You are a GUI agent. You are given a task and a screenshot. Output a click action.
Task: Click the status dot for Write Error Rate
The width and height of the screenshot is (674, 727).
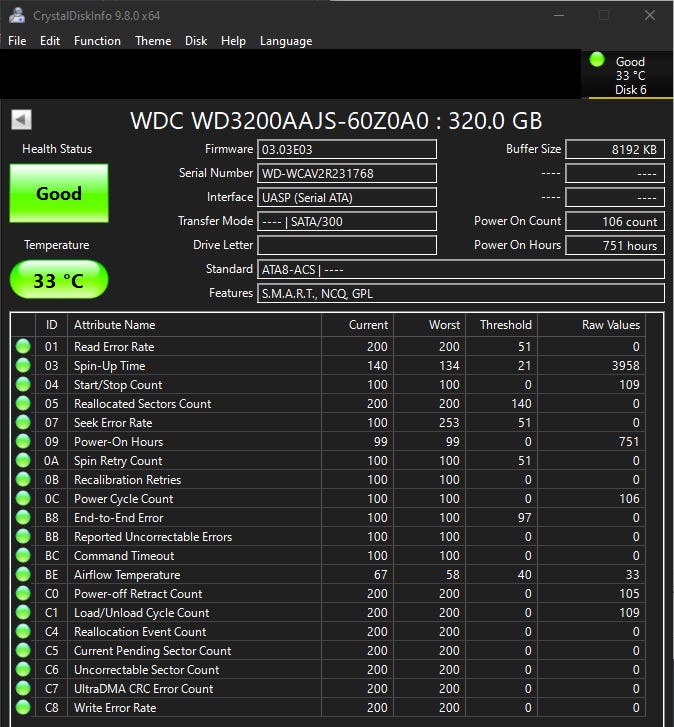[x=23, y=708]
